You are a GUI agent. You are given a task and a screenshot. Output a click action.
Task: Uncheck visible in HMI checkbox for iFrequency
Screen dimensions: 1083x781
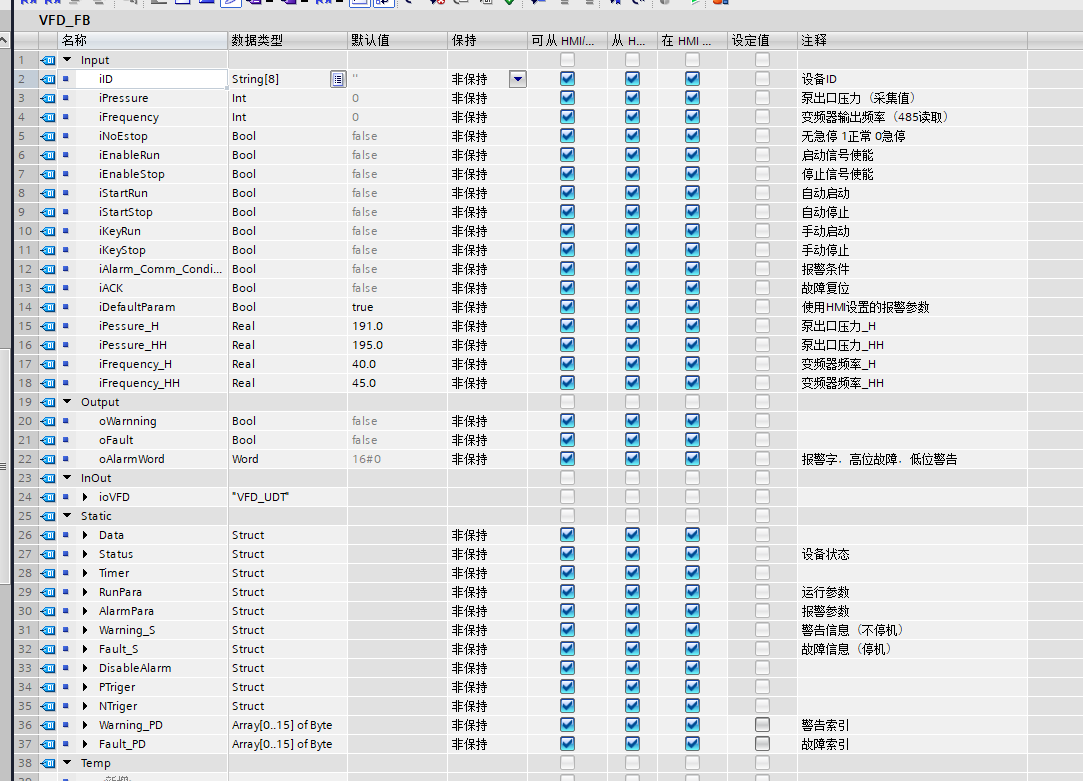point(692,117)
